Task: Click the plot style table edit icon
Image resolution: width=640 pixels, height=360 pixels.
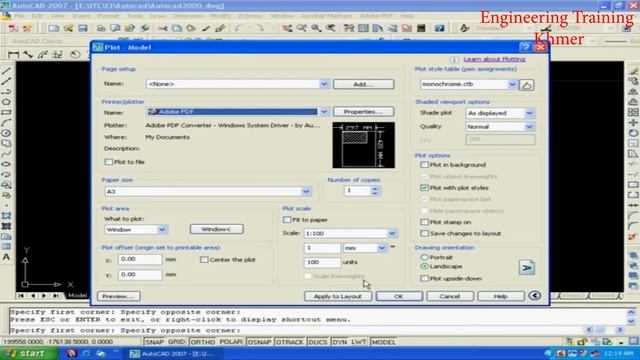Action: pos(527,85)
